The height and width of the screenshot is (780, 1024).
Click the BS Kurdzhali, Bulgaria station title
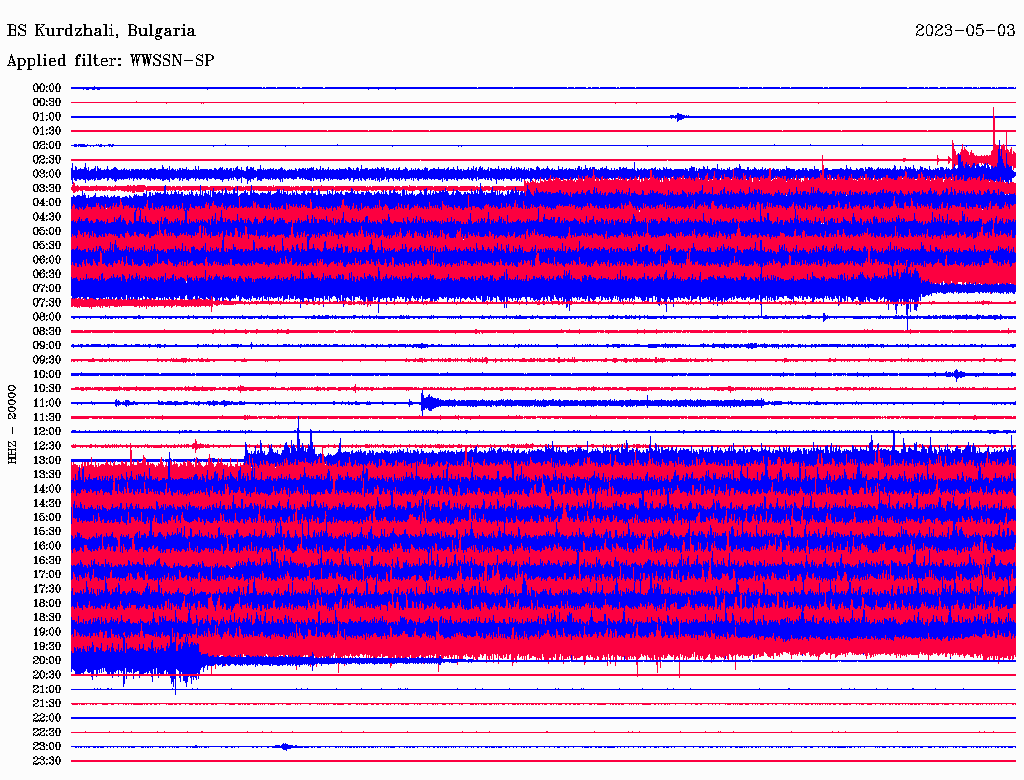tap(101, 31)
